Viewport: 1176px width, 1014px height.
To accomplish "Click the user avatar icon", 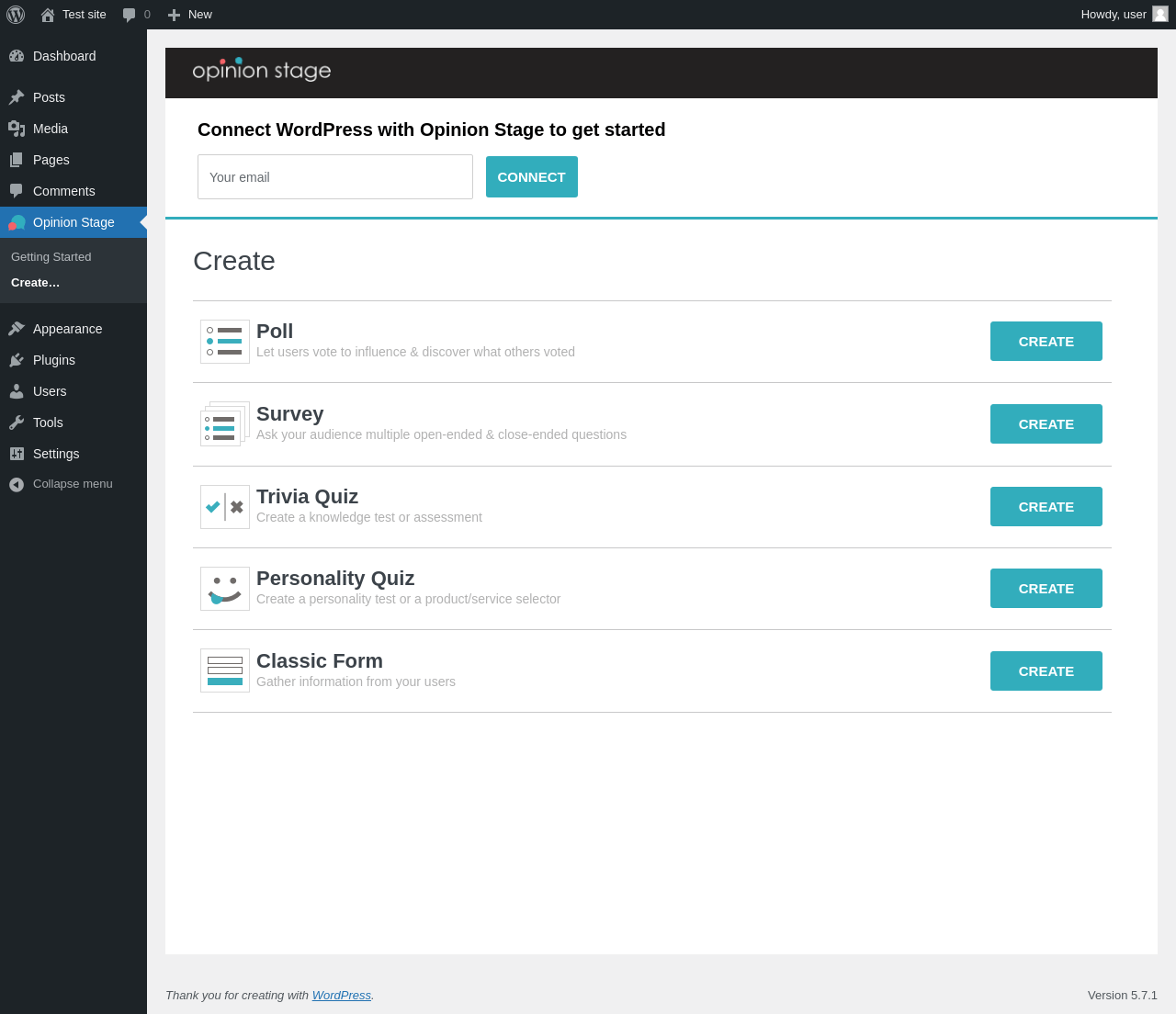I will [1160, 14].
